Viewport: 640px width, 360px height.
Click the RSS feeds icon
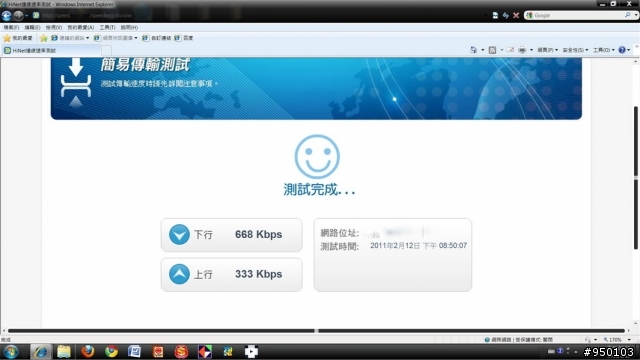[492, 50]
